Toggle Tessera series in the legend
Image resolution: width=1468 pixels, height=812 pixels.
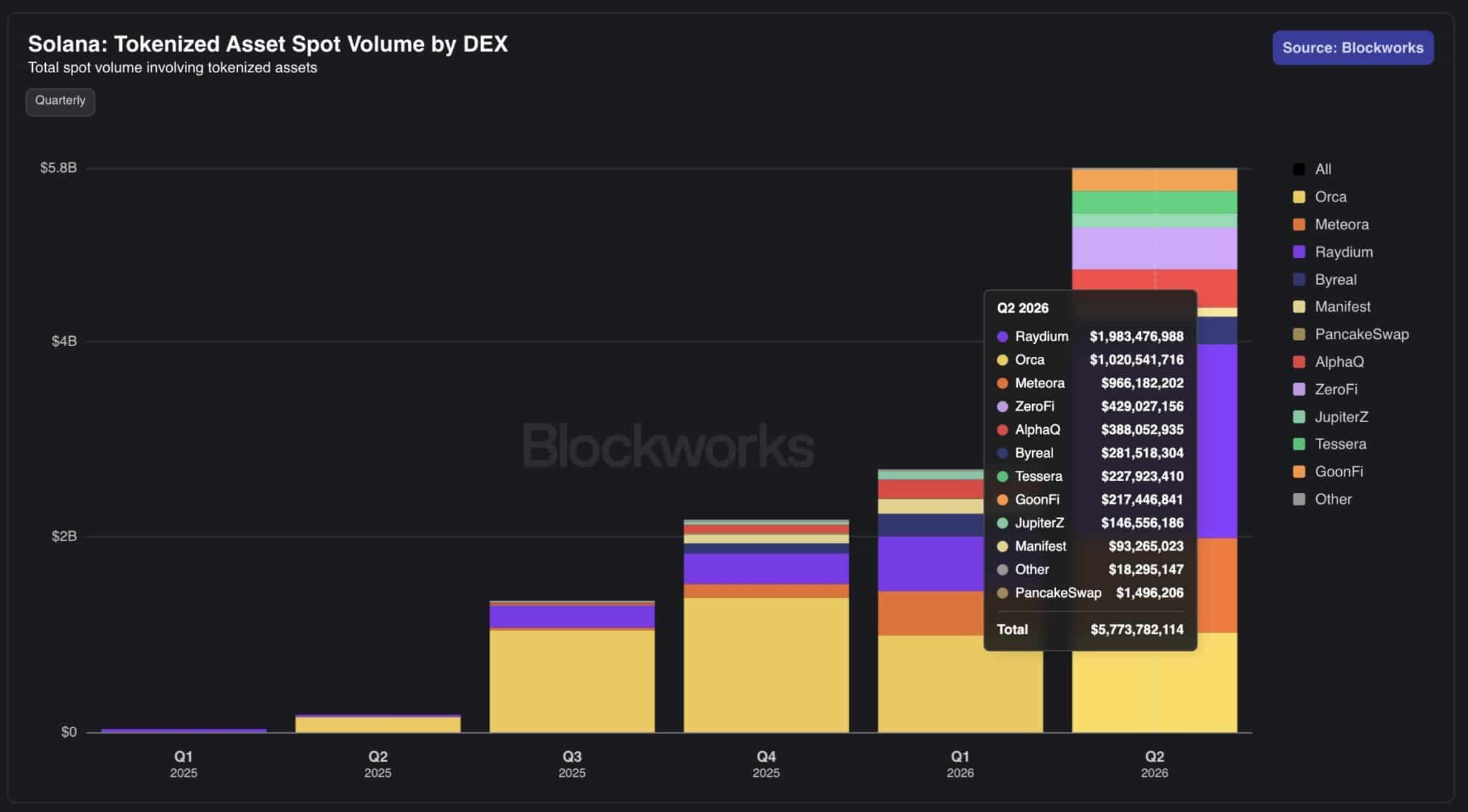[1329, 444]
